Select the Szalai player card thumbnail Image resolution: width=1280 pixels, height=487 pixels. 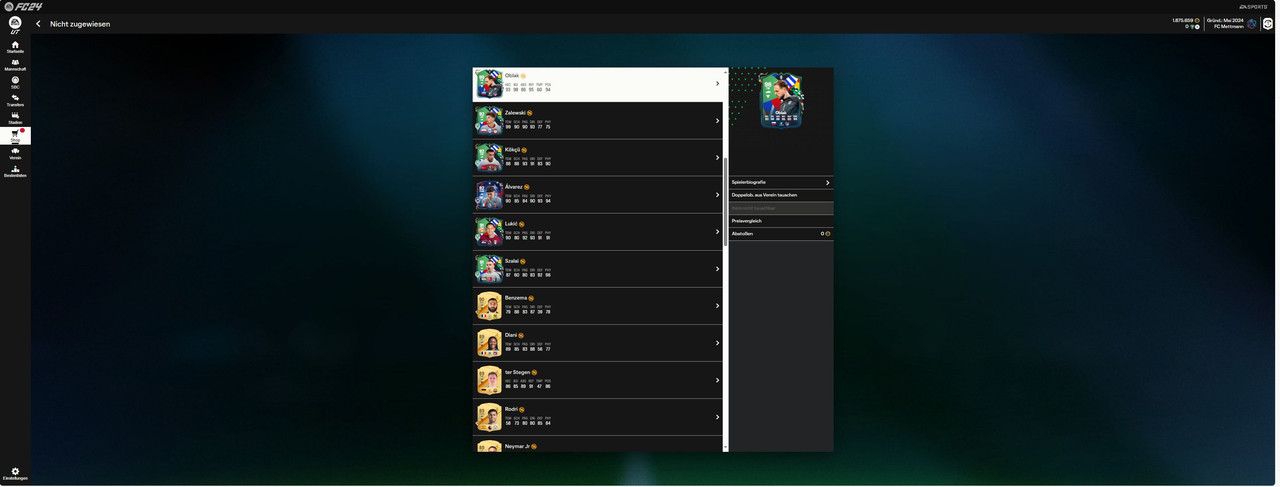pos(489,269)
